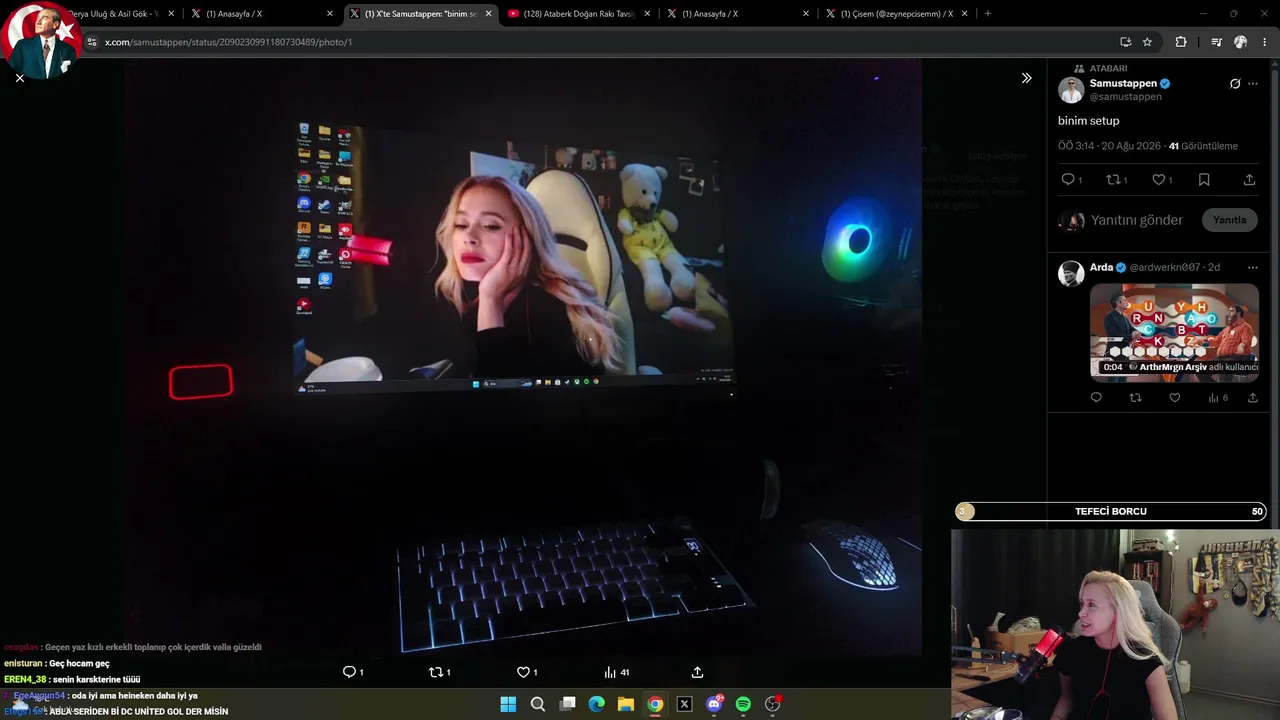Click the TEFECİ BORCU progress bar
Image resolution: width=1280 pixels, height=720 pixels.
point(1111,511)
